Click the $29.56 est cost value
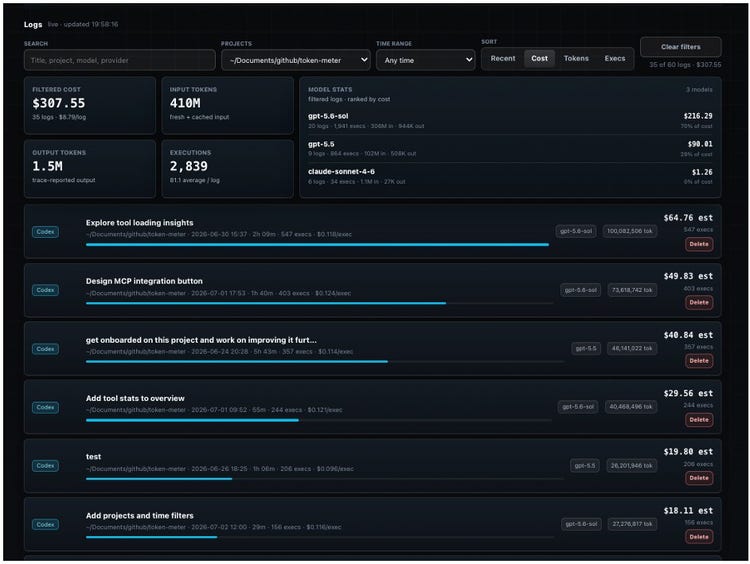 click(688, 393)
